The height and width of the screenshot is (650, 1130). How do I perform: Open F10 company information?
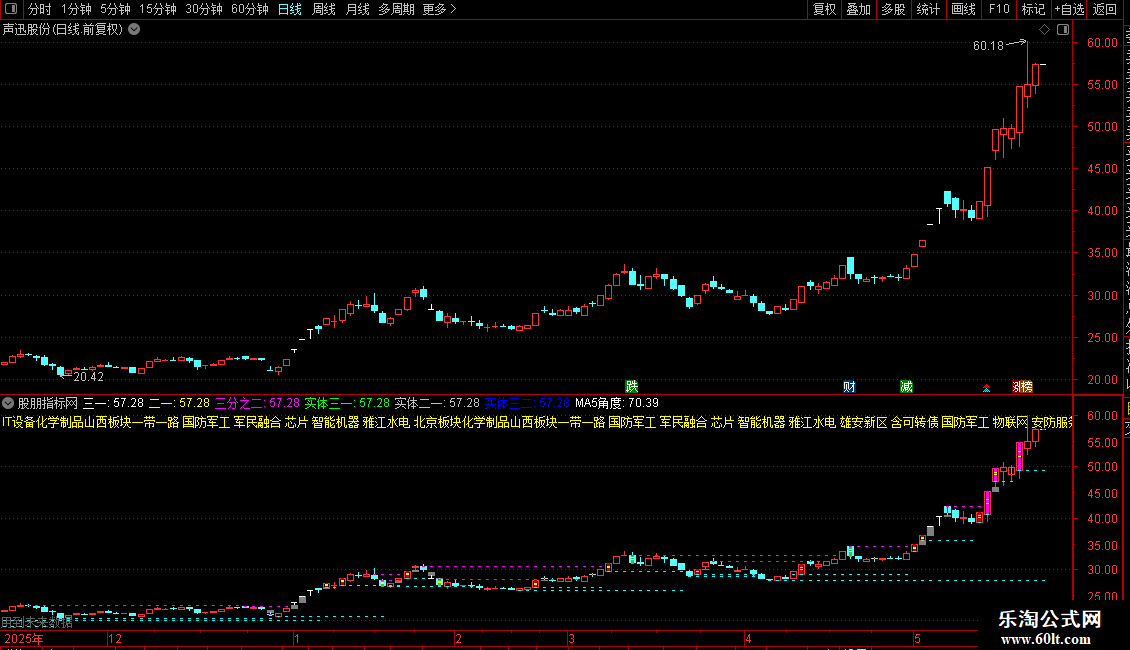point(999,9)
